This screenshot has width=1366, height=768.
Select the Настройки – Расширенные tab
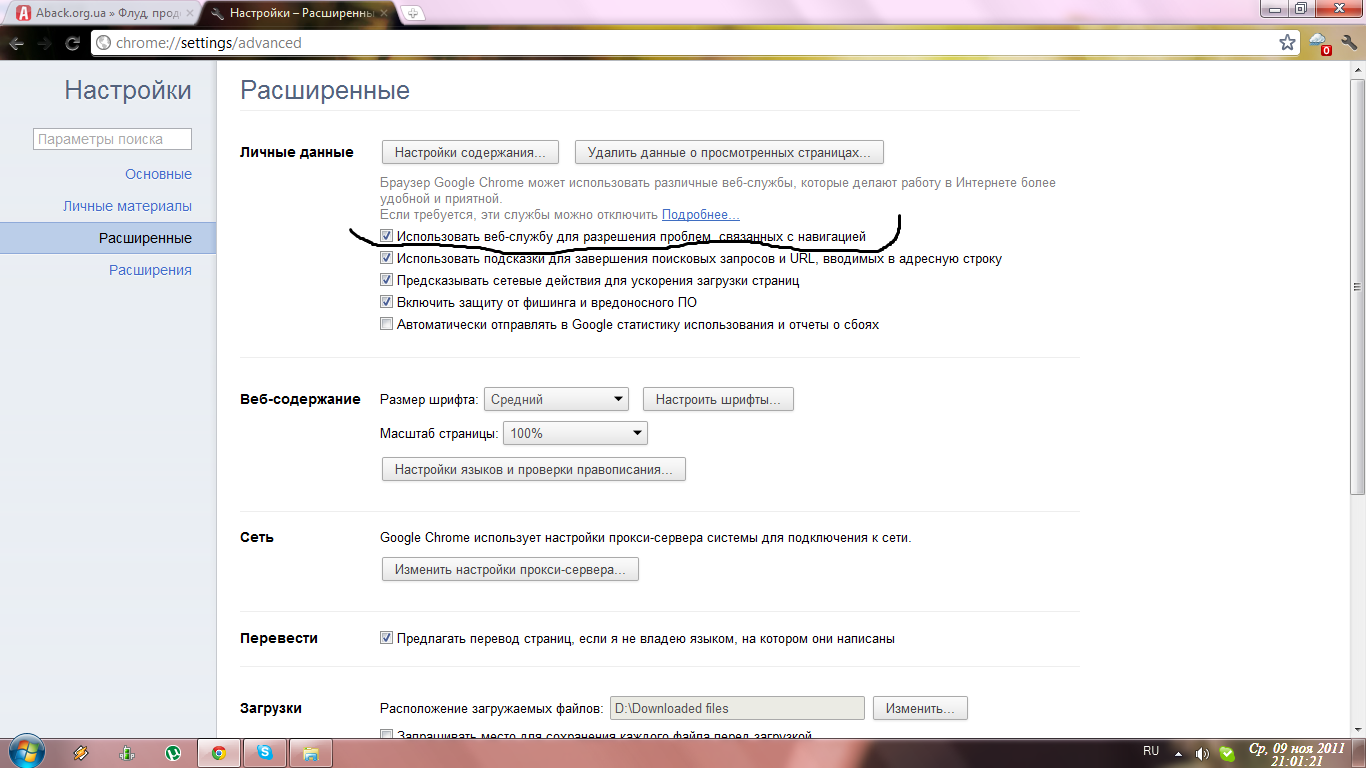(x=300, y=14)
